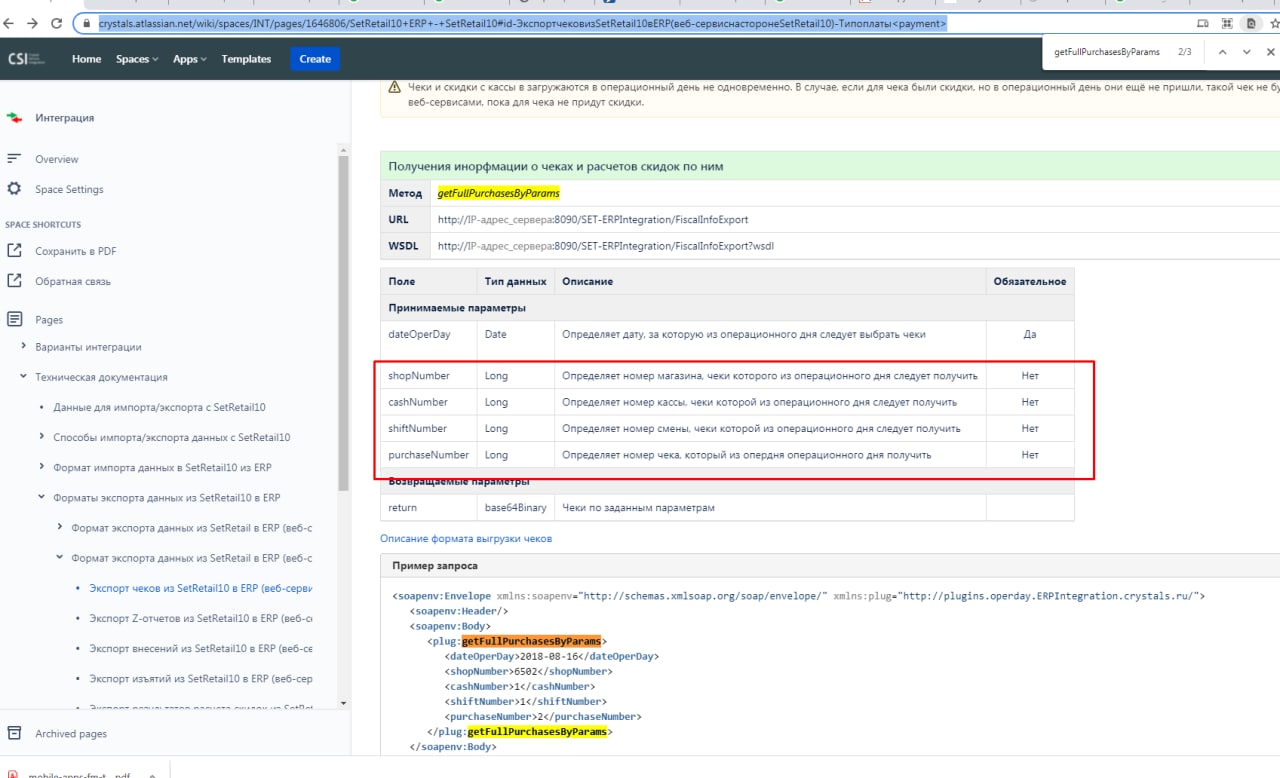Screen dimensions: 1280x778
Task: Jump to previous find match
Action: pyautogui.click(x=1222, y=52)
